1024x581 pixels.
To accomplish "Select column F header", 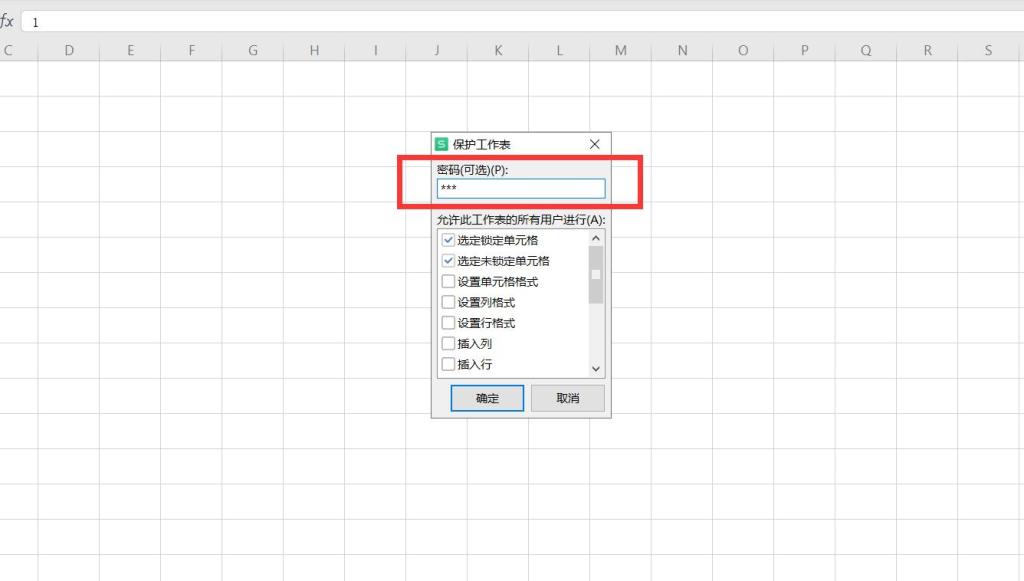I will (191, 50).
